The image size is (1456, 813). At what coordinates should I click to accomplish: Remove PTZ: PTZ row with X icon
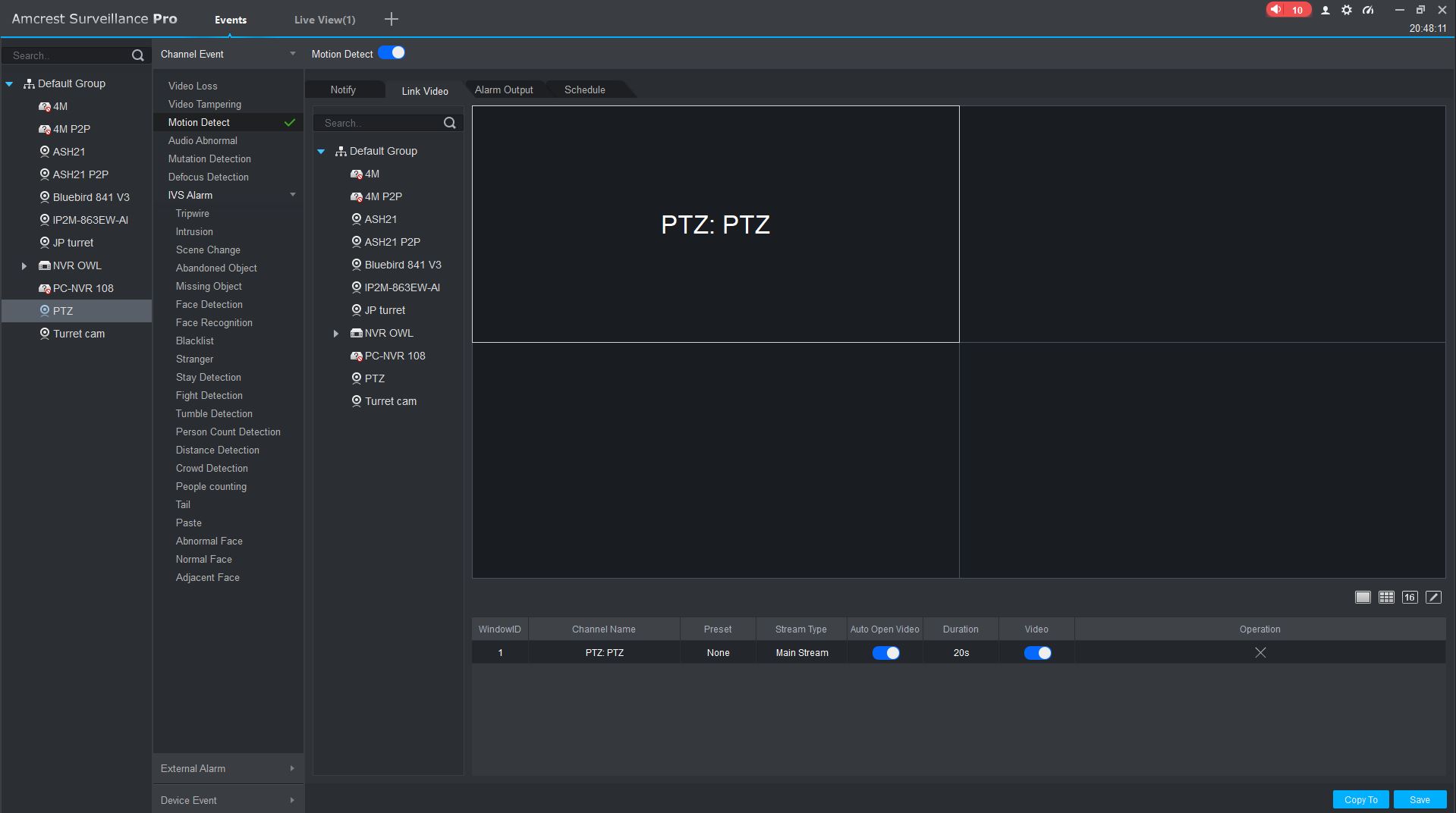[x=1260, y=652]
